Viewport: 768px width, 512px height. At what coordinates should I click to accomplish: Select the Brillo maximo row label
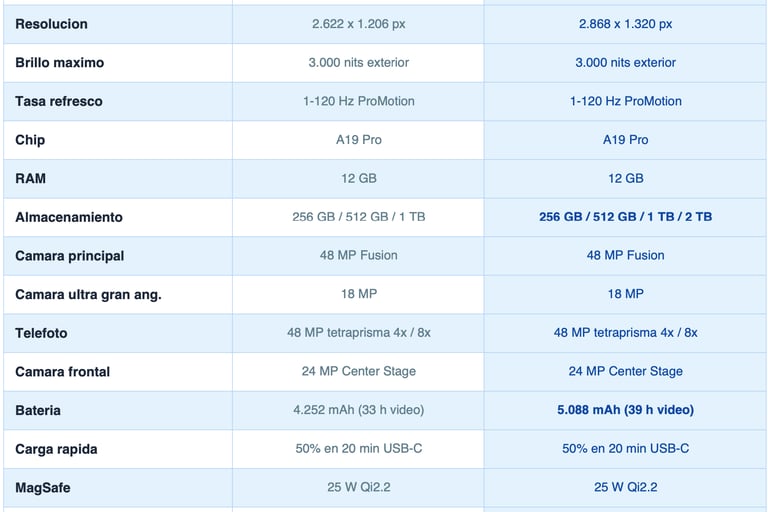tap(60, 63)
